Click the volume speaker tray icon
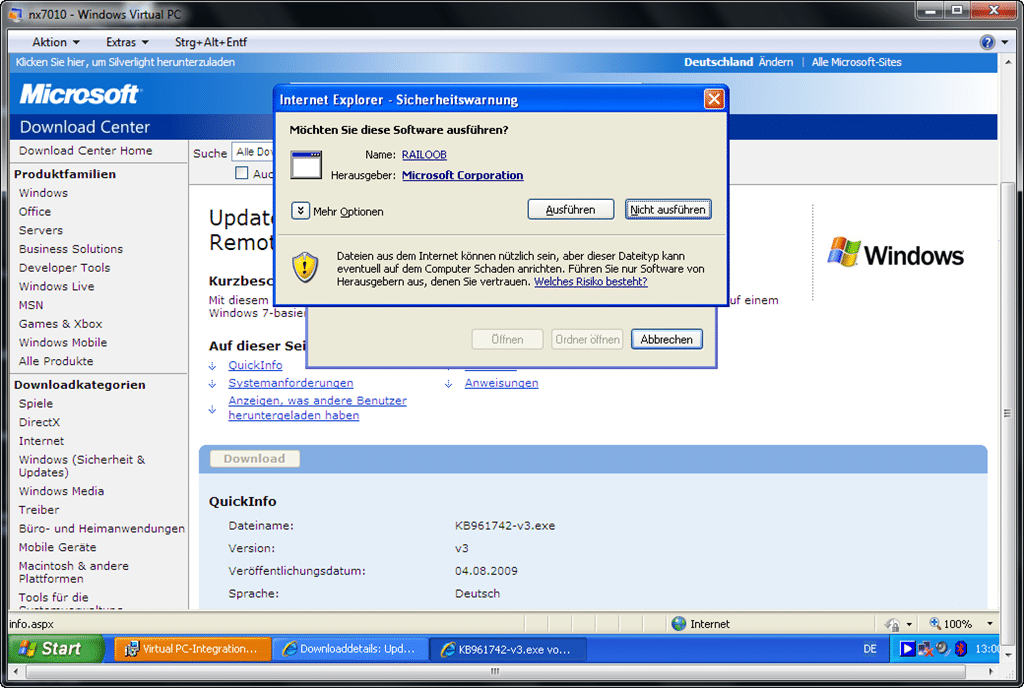 [x=942, y=648]
